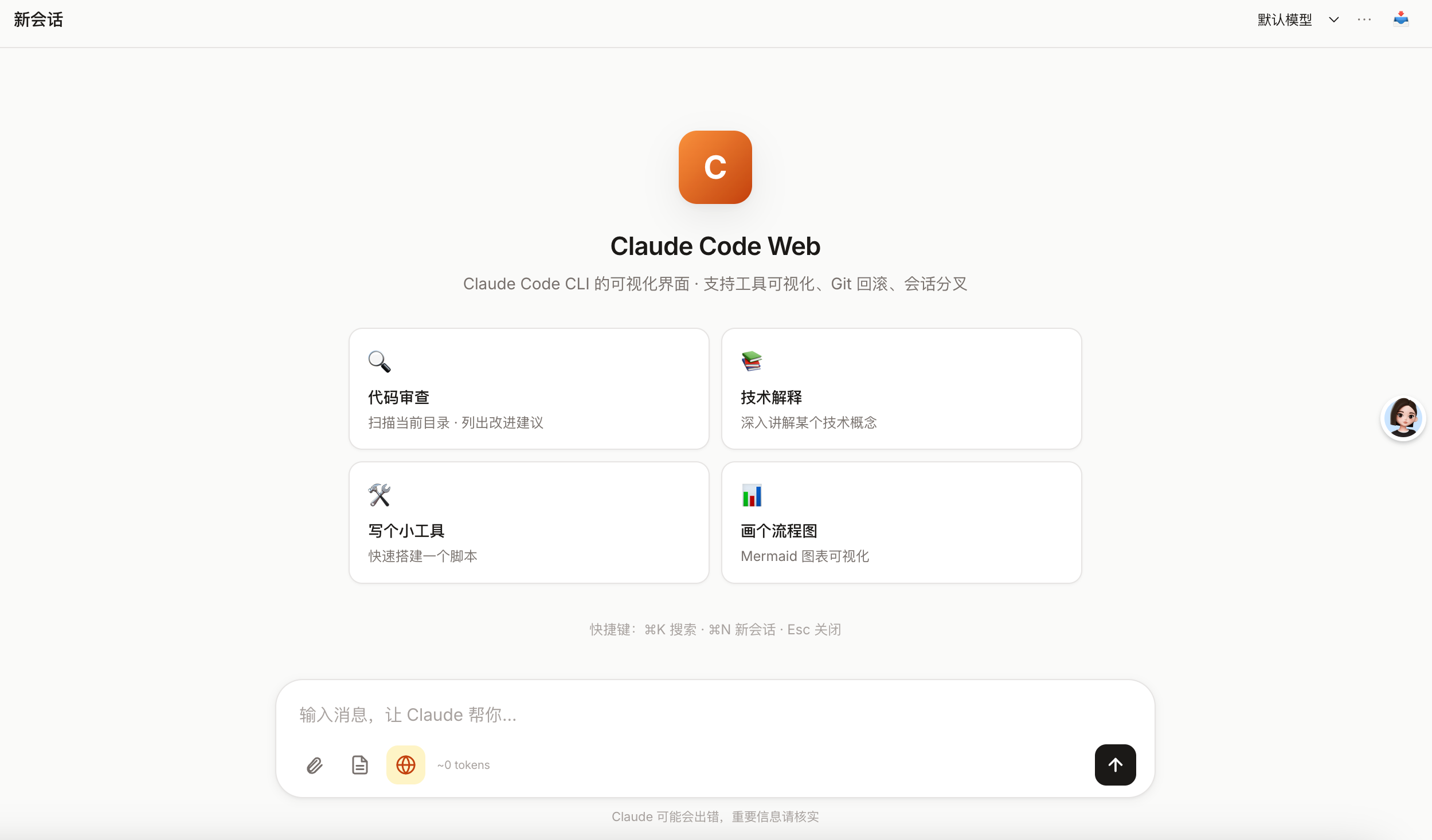Click the magnifying glass icon on 代码审查
This screenshot has width=1432, height=840.
379,362
